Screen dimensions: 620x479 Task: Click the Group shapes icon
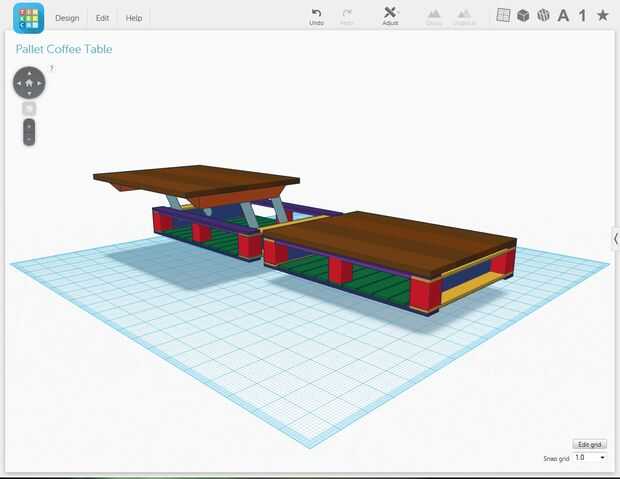click(x=434, y=17)
